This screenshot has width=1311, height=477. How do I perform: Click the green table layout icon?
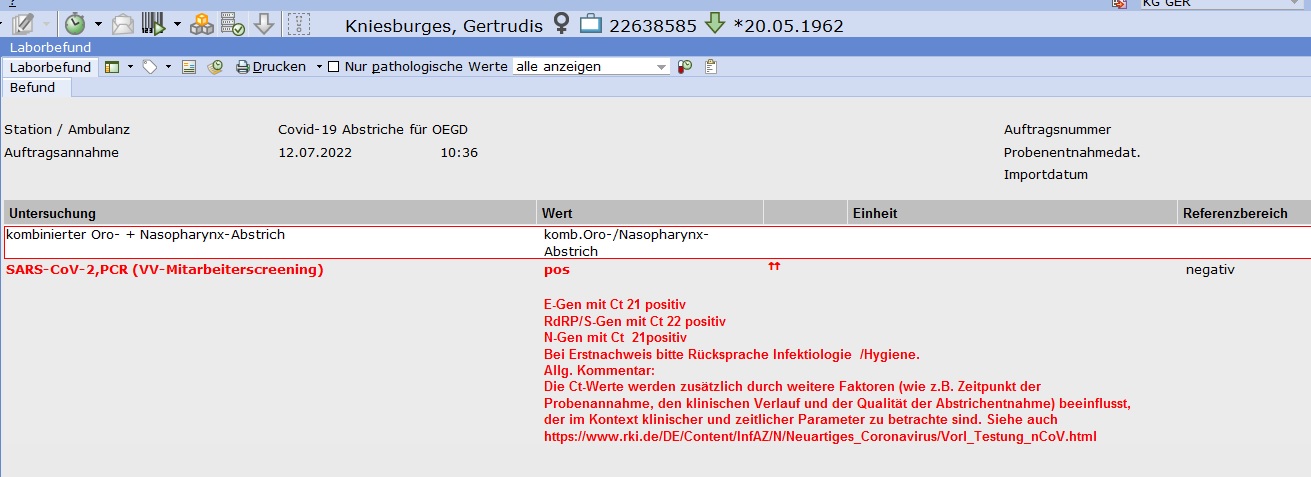click(112, 67)
